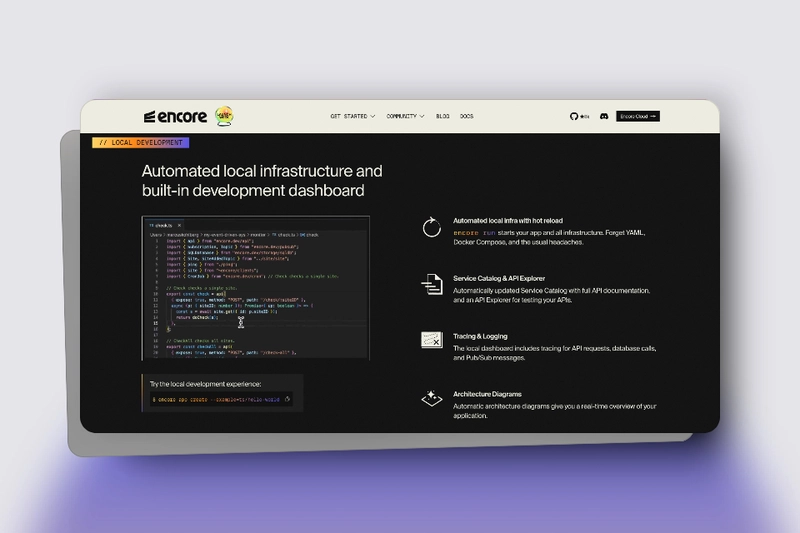Click the 'Automated local infrastructure' main heading
This screenshot has height=533, width=800.
[262, 181]
